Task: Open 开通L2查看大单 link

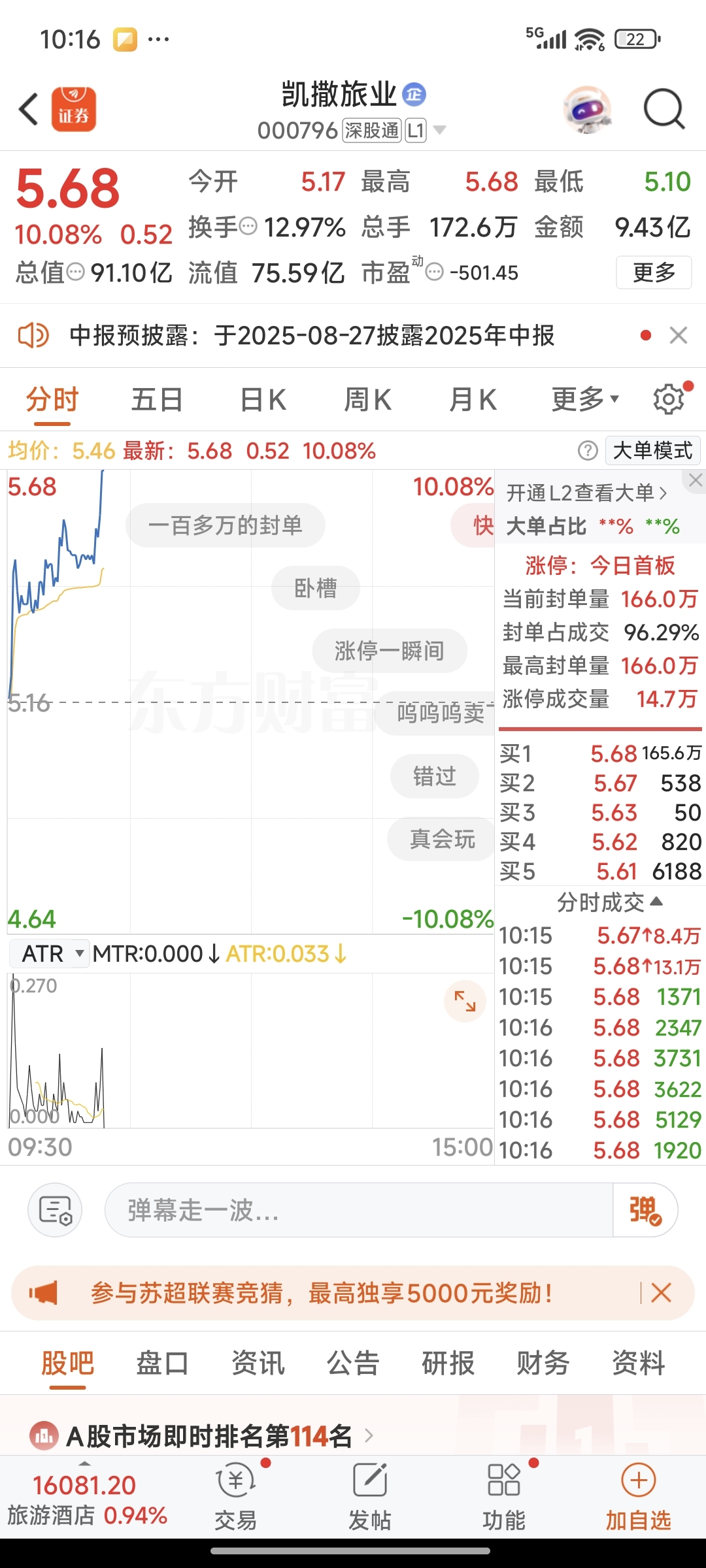Action: [x=586, y=493]
